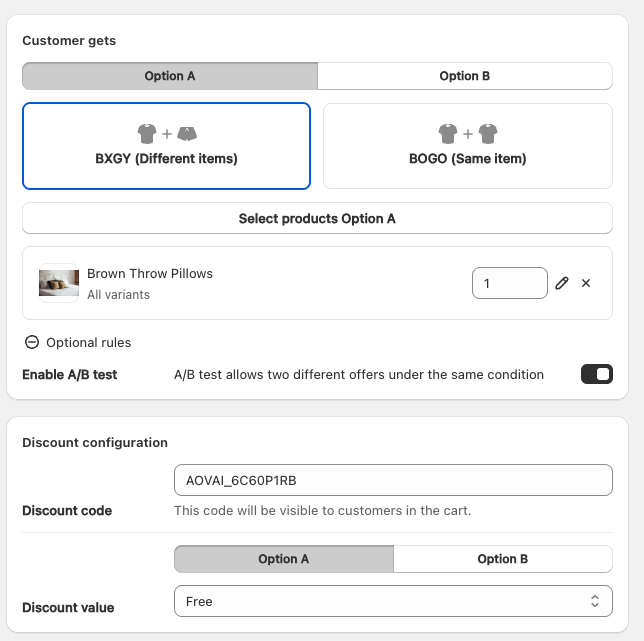Image resolution: width=644 pixels, height=641 pixels.
Task: Select the BXGY (Different items) offer type
Action: click(x=166, y=146)
